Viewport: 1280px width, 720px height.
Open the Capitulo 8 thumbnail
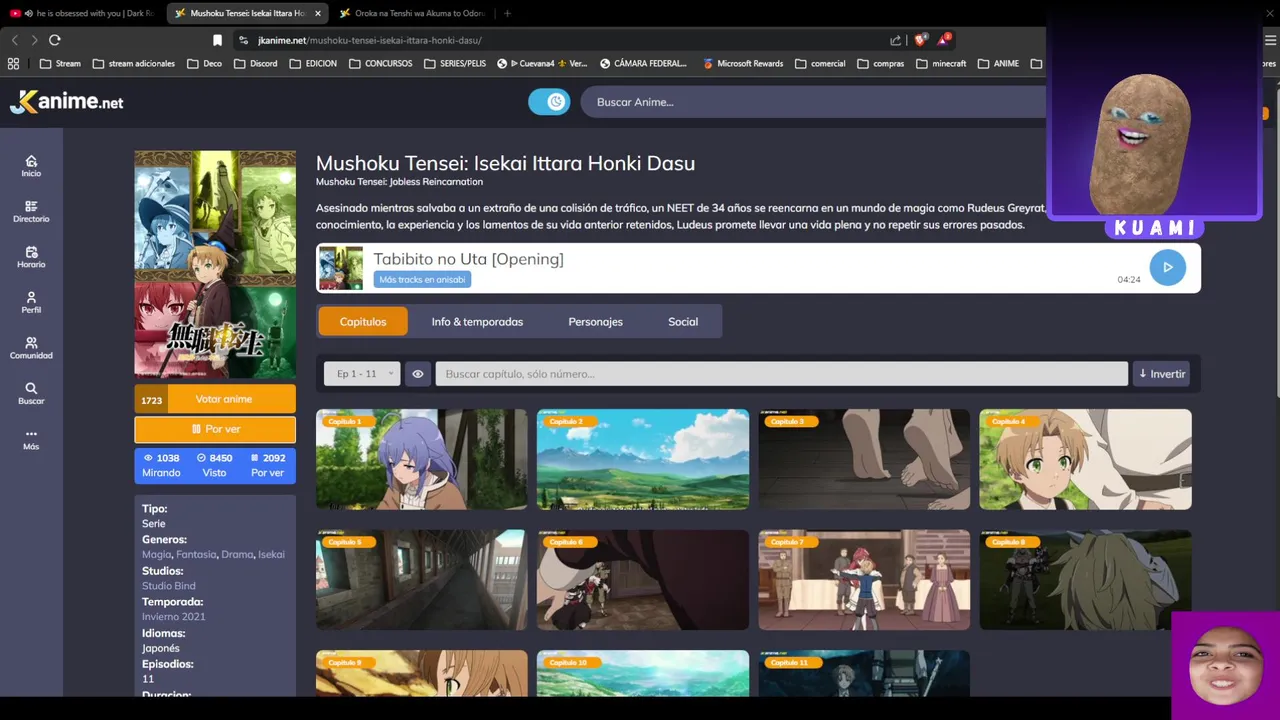pos(1085,580)
